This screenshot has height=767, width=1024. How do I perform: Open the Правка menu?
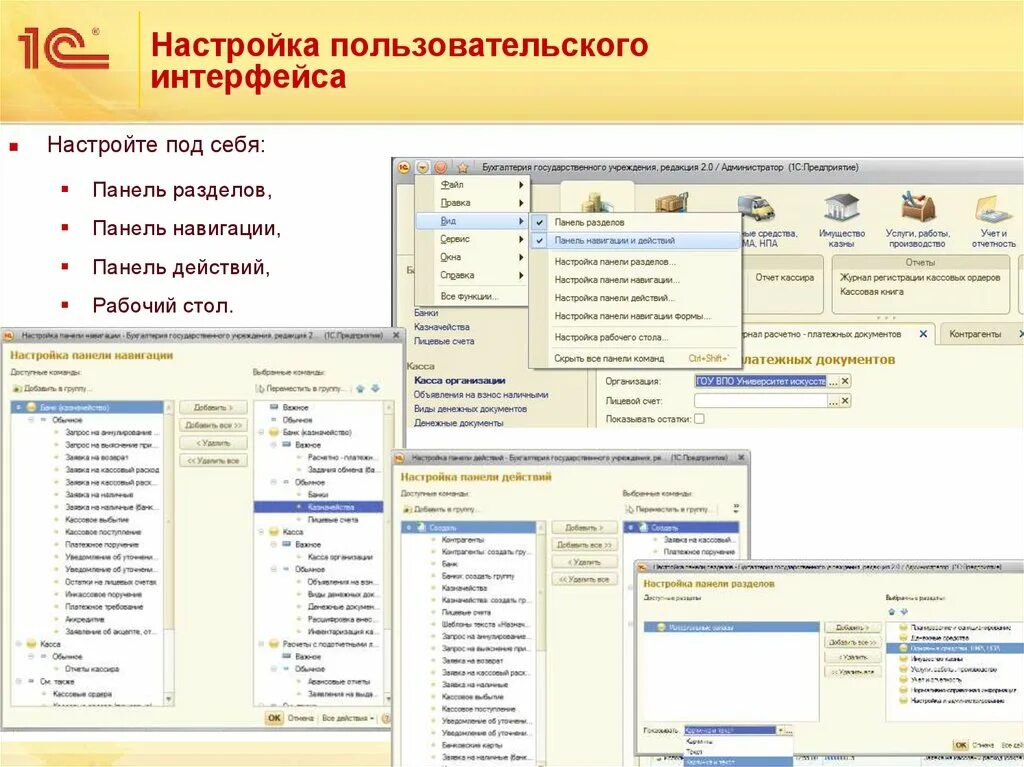473,203
